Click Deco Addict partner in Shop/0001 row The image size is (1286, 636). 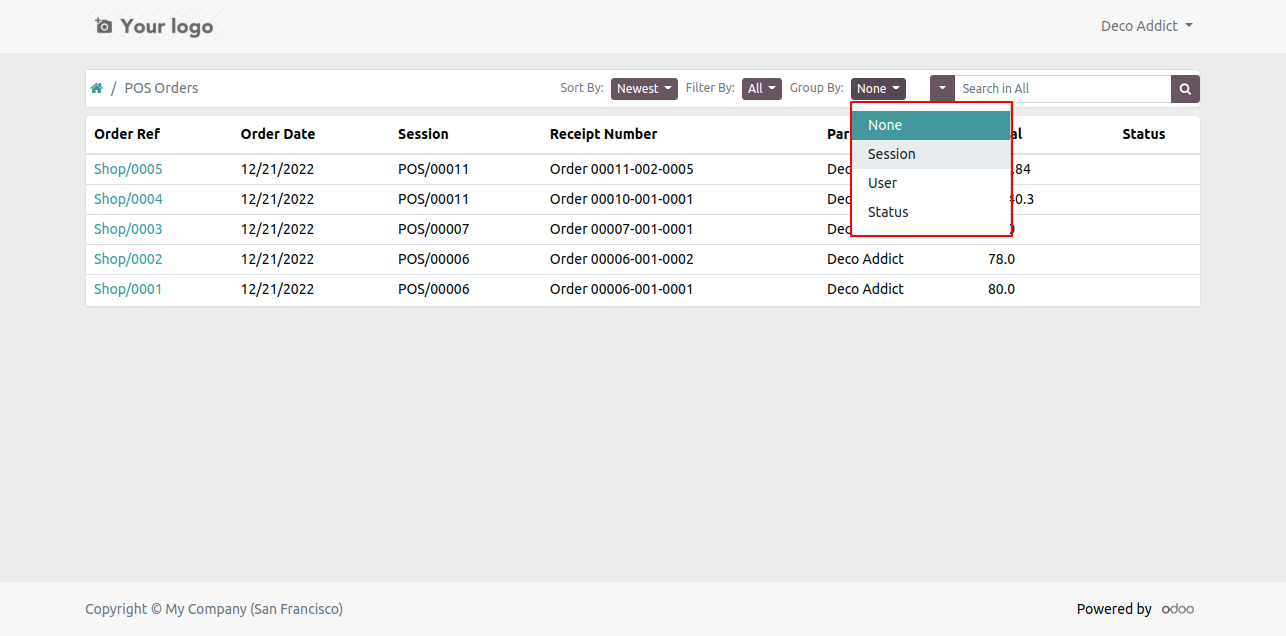point(865,289)
